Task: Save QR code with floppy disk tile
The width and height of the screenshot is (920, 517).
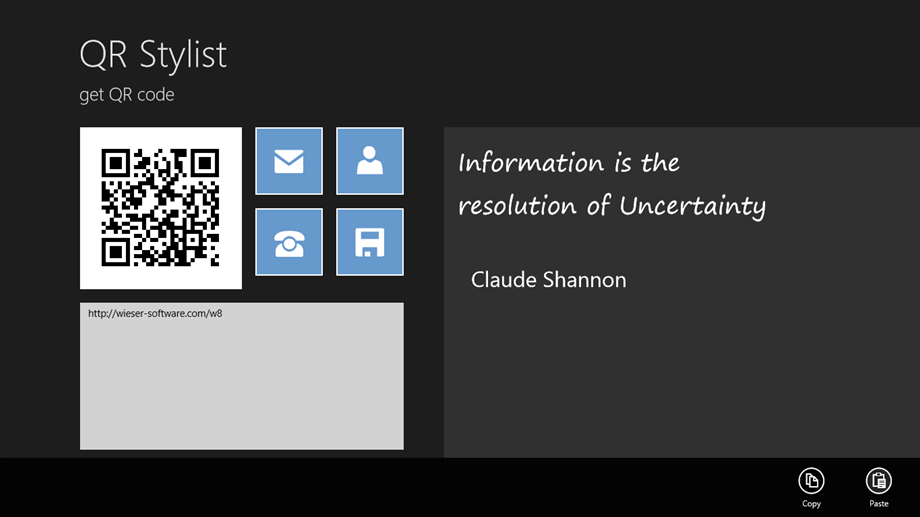Action: [x=370, y=242]
